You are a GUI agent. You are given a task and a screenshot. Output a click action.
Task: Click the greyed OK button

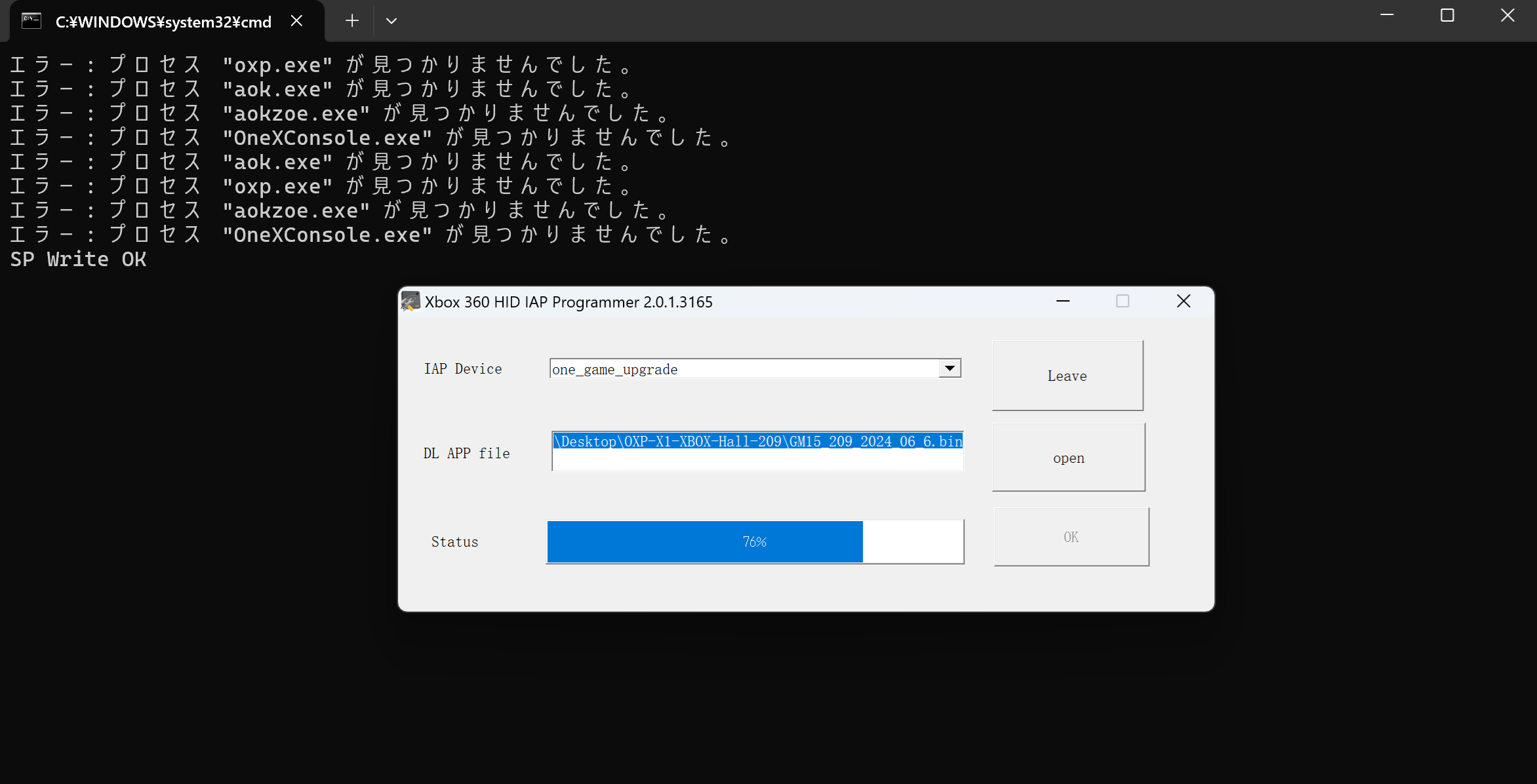click(1071, 537)
